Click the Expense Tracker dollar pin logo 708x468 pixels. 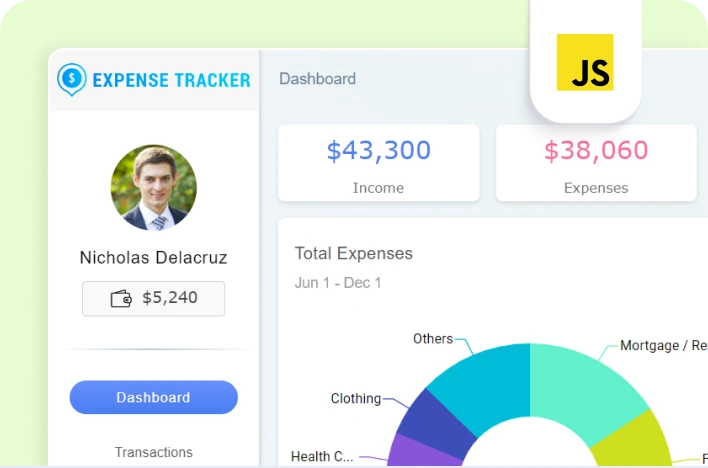72,79
